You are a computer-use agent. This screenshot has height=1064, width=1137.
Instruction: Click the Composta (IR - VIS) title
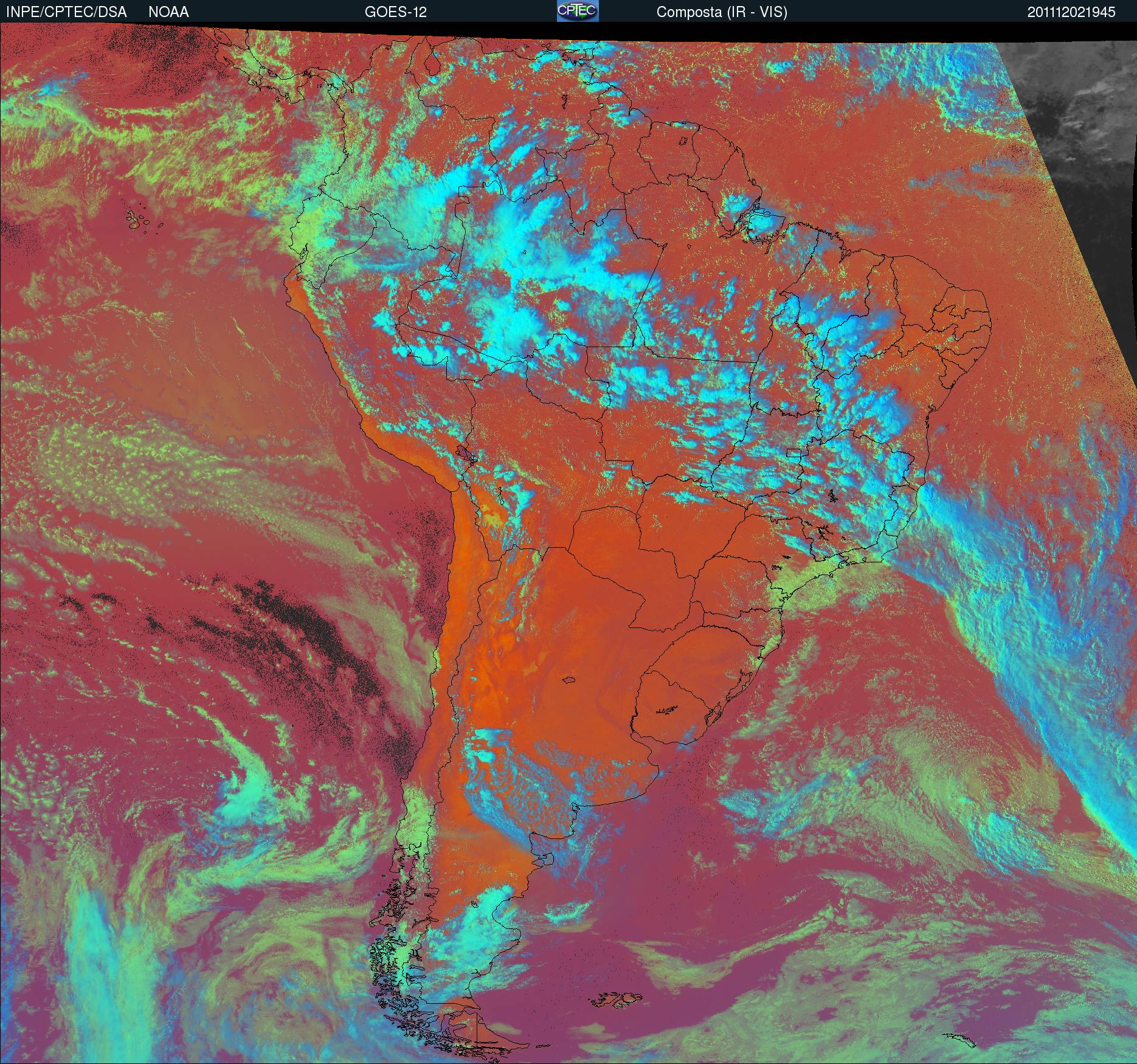click(722, 12)
